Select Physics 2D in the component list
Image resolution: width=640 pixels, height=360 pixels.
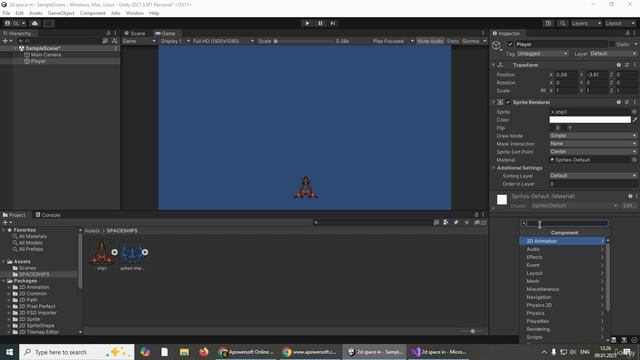click(x=563, y=305)
